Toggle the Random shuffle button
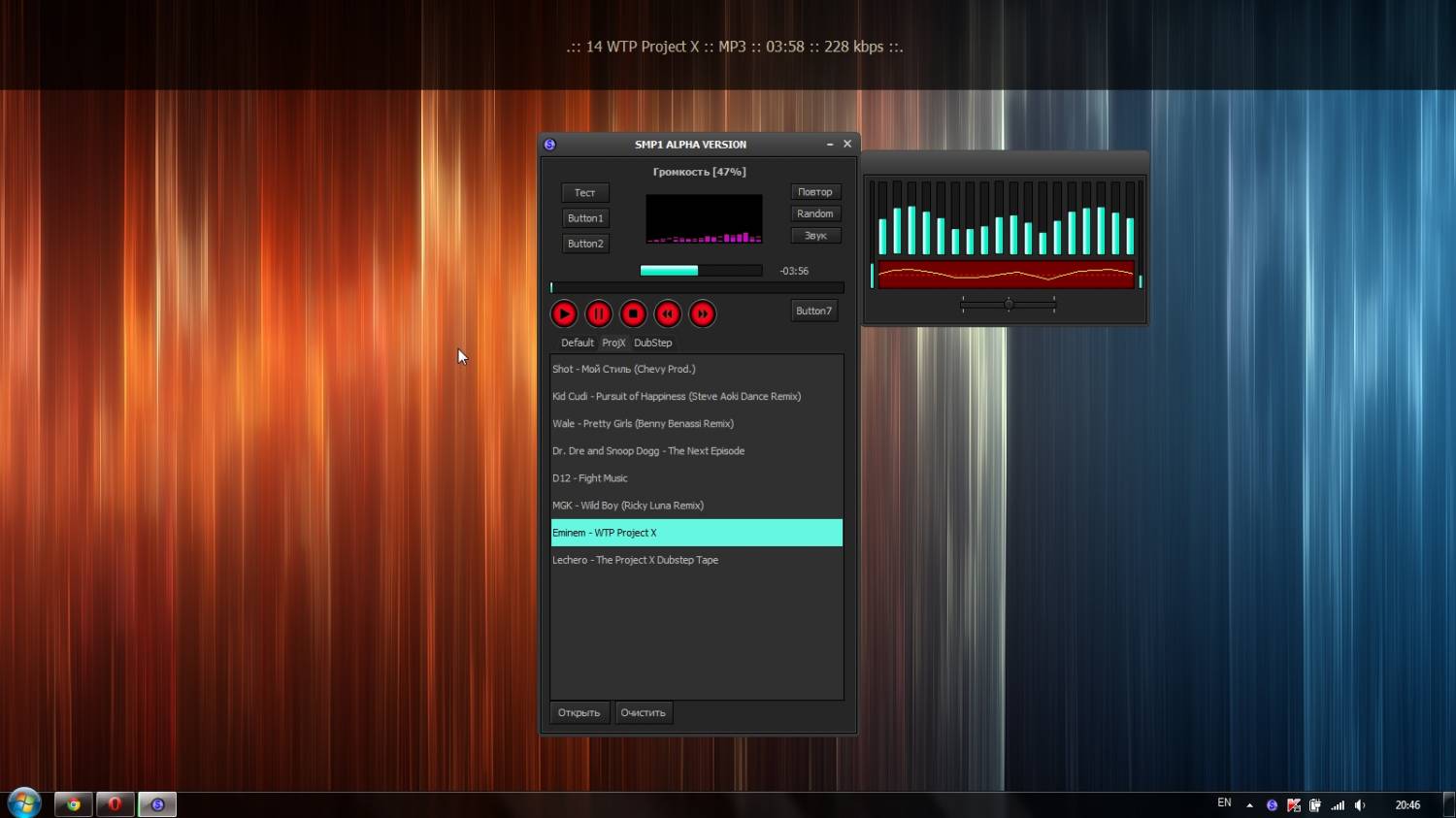The height and width of the screenshot is (818, 1456). coord(815,213)
